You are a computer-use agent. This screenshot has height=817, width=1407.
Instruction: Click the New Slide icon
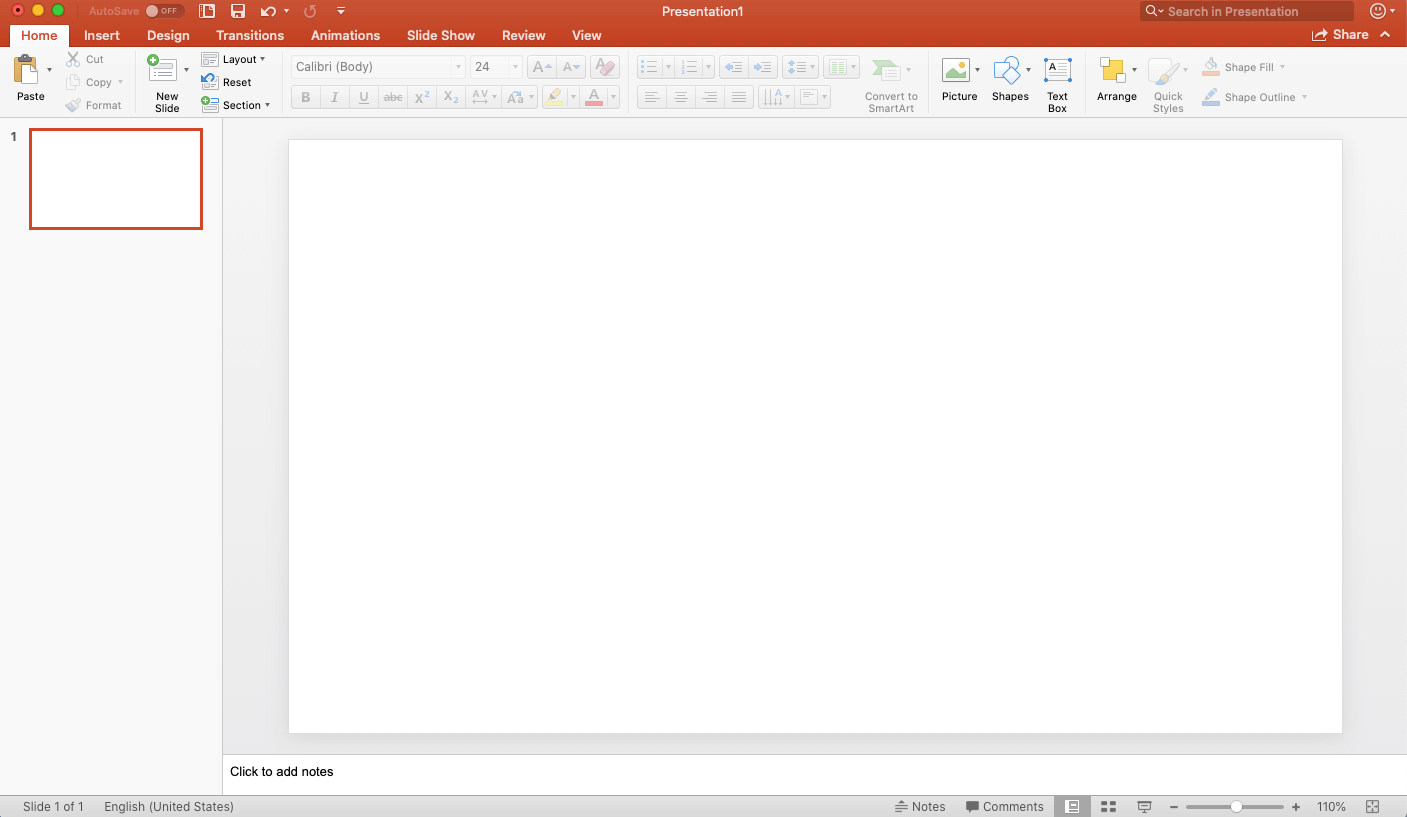(x=162, y=70)
